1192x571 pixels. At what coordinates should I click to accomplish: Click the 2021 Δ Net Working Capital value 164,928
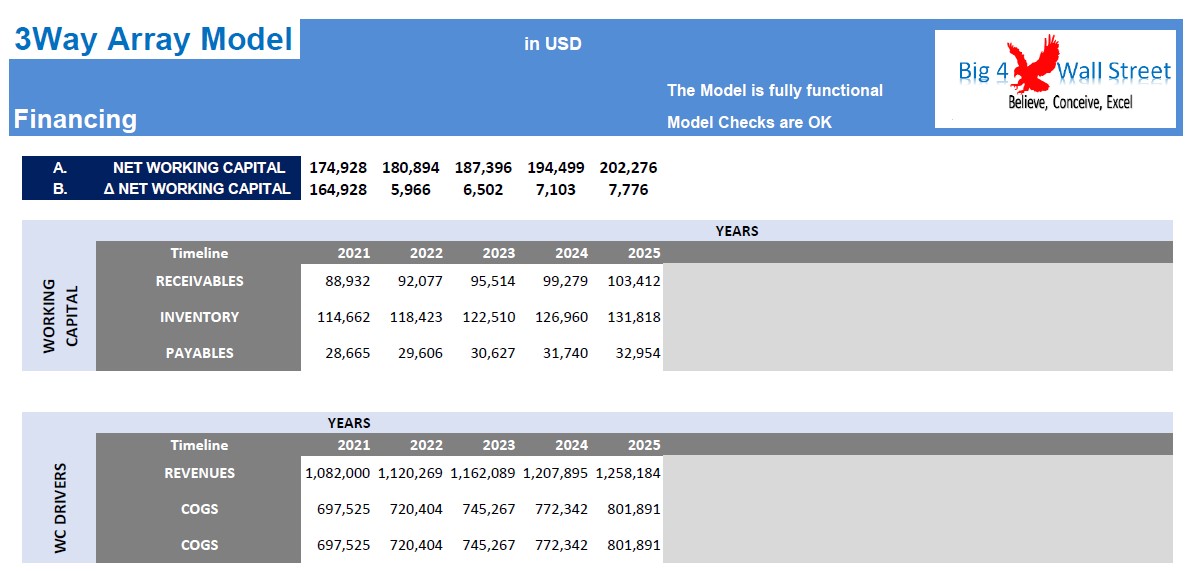(x=338, y=189)
